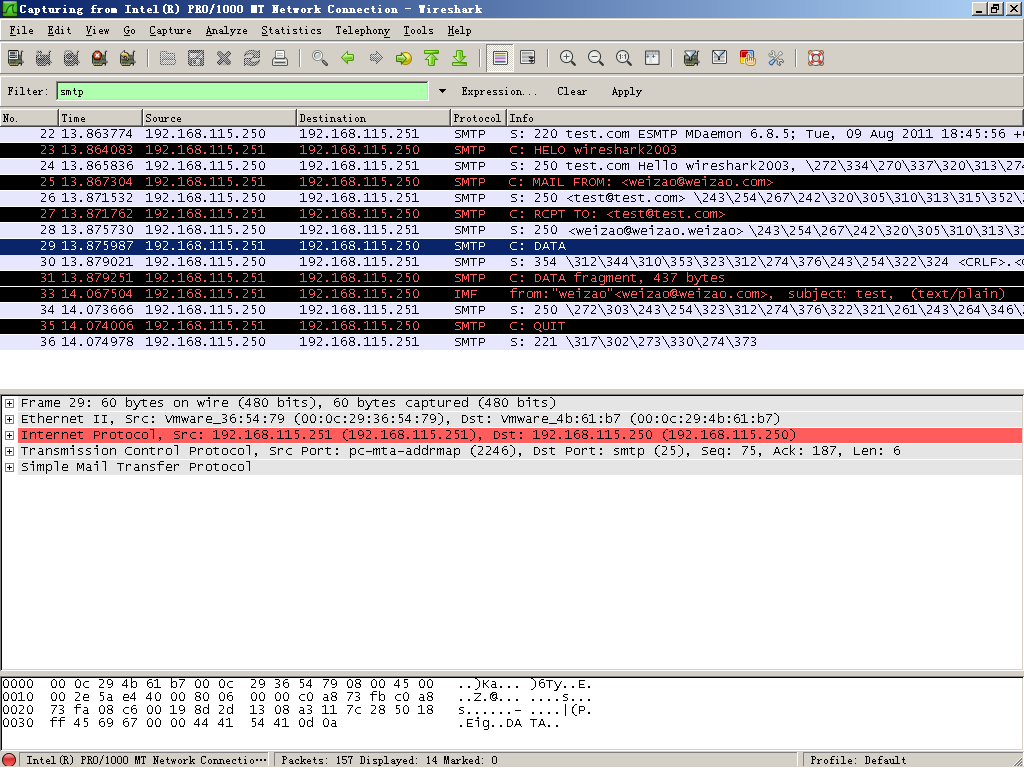Open the filter history dropdown arrow
Image resolution: width=1024 pixels, height=768 pixels.
(442, 91)
